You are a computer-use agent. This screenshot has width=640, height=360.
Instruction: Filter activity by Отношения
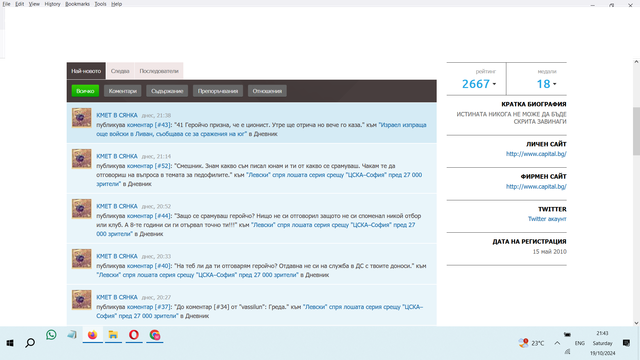click(267, 91)
